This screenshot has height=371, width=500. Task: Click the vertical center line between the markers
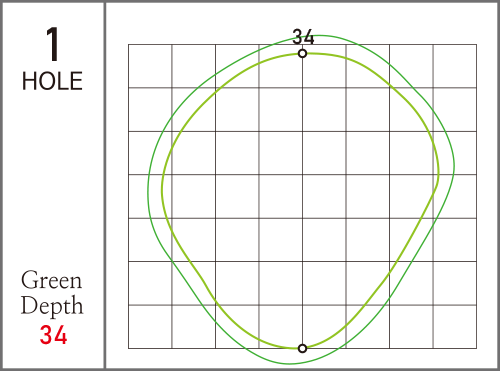[302, 200]
